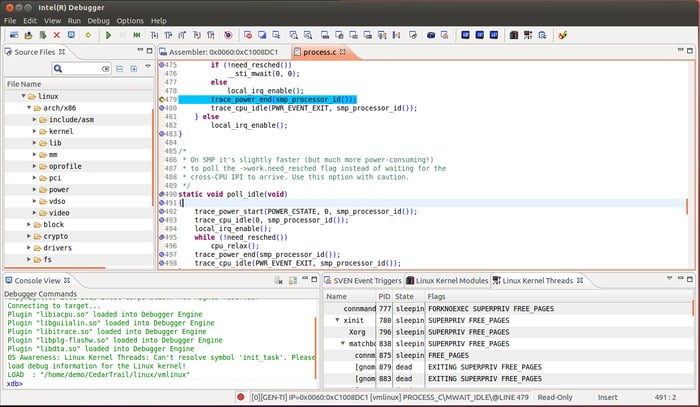Open the Debug menu

click(x=98, y=21)
